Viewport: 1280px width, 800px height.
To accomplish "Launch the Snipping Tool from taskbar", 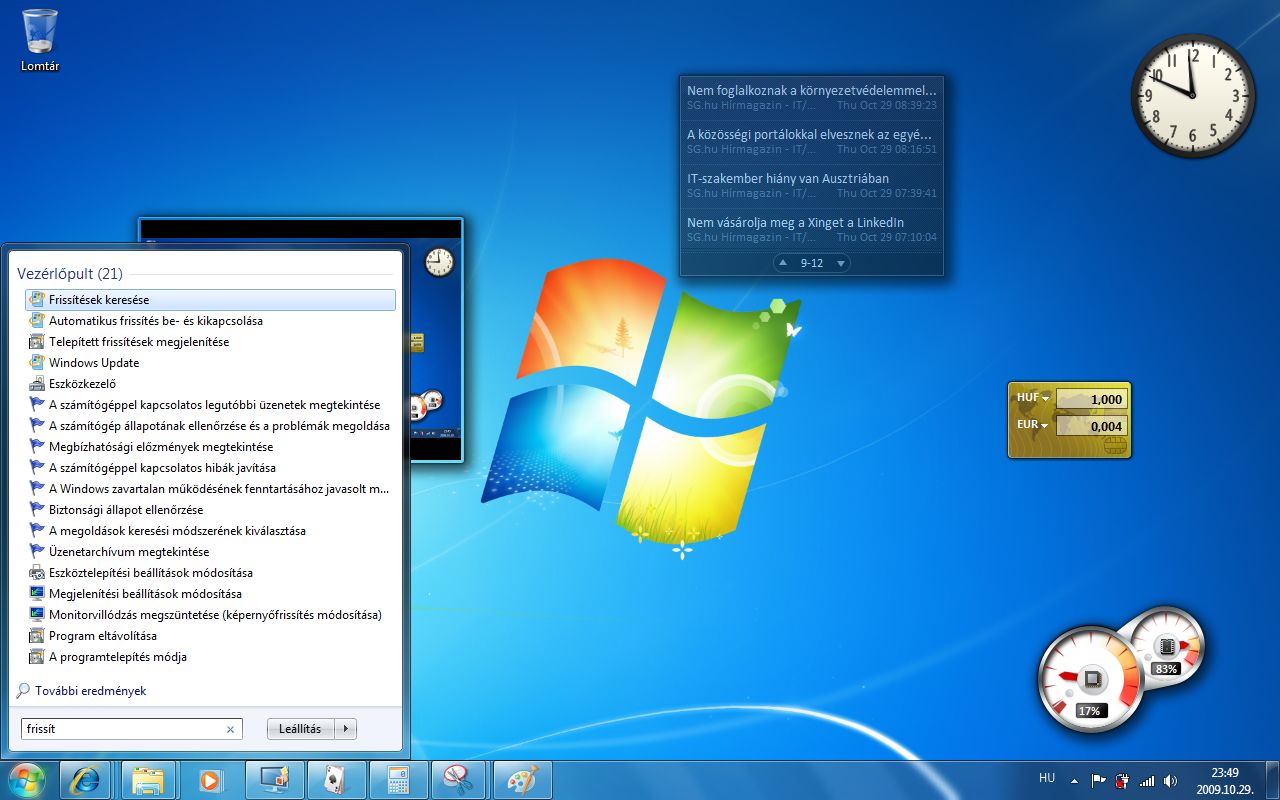I will [459, 779].
